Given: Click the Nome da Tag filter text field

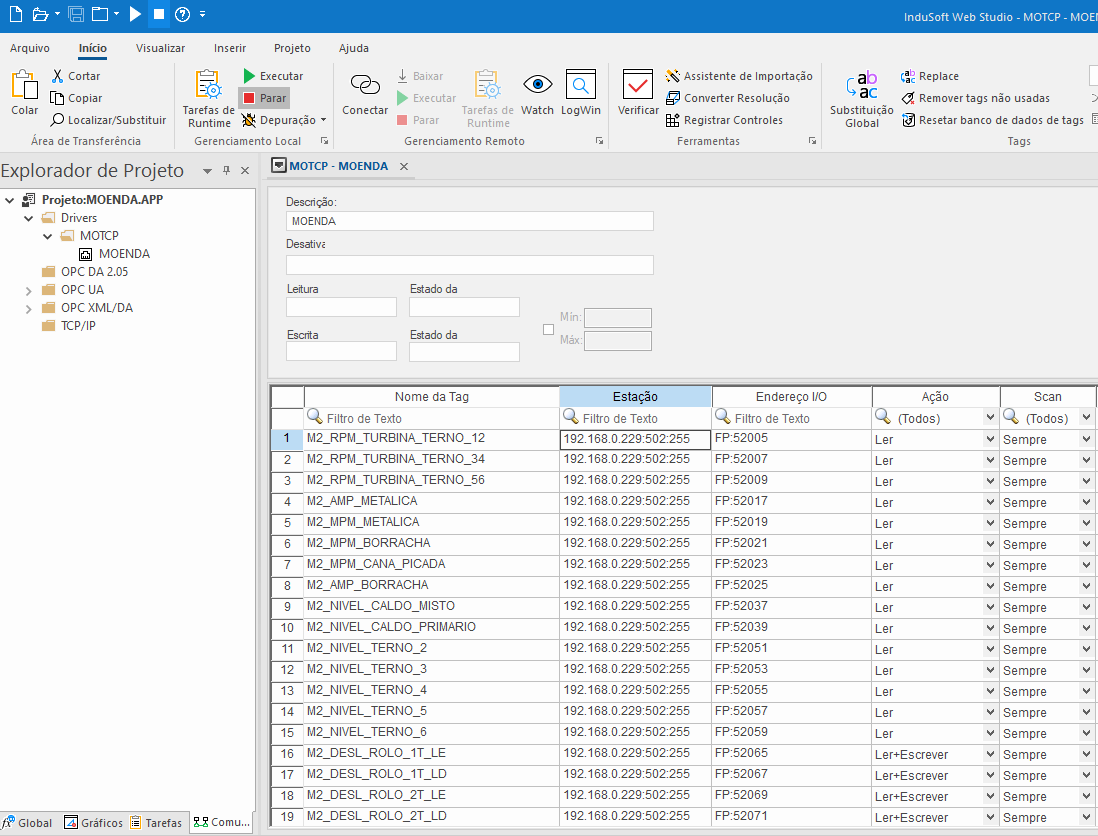Looking at the screenshot, I should pos(431,418).
